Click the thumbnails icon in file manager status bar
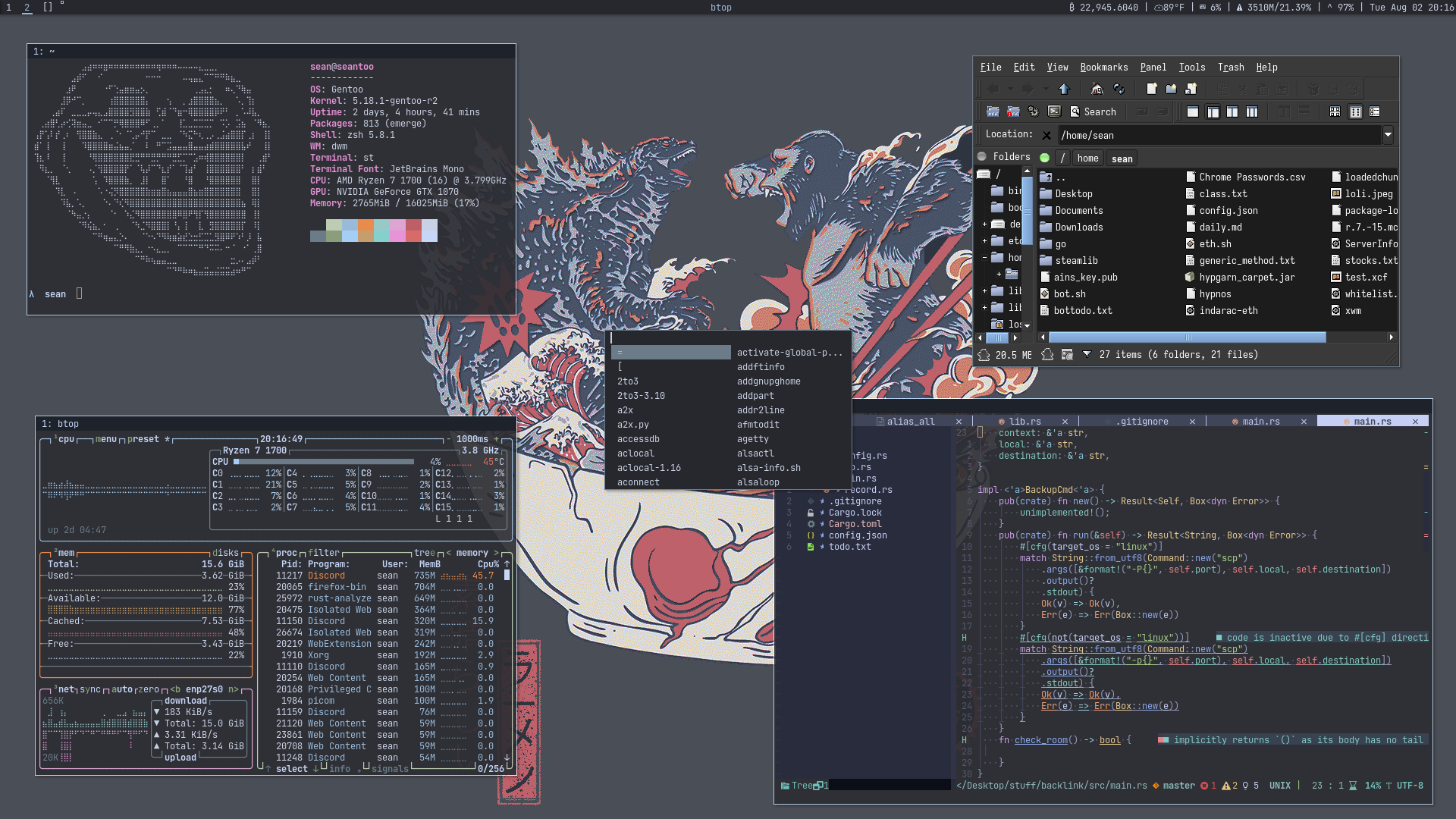The width and height of the screenshot is (1456, 819). (x=1067, y=354)
